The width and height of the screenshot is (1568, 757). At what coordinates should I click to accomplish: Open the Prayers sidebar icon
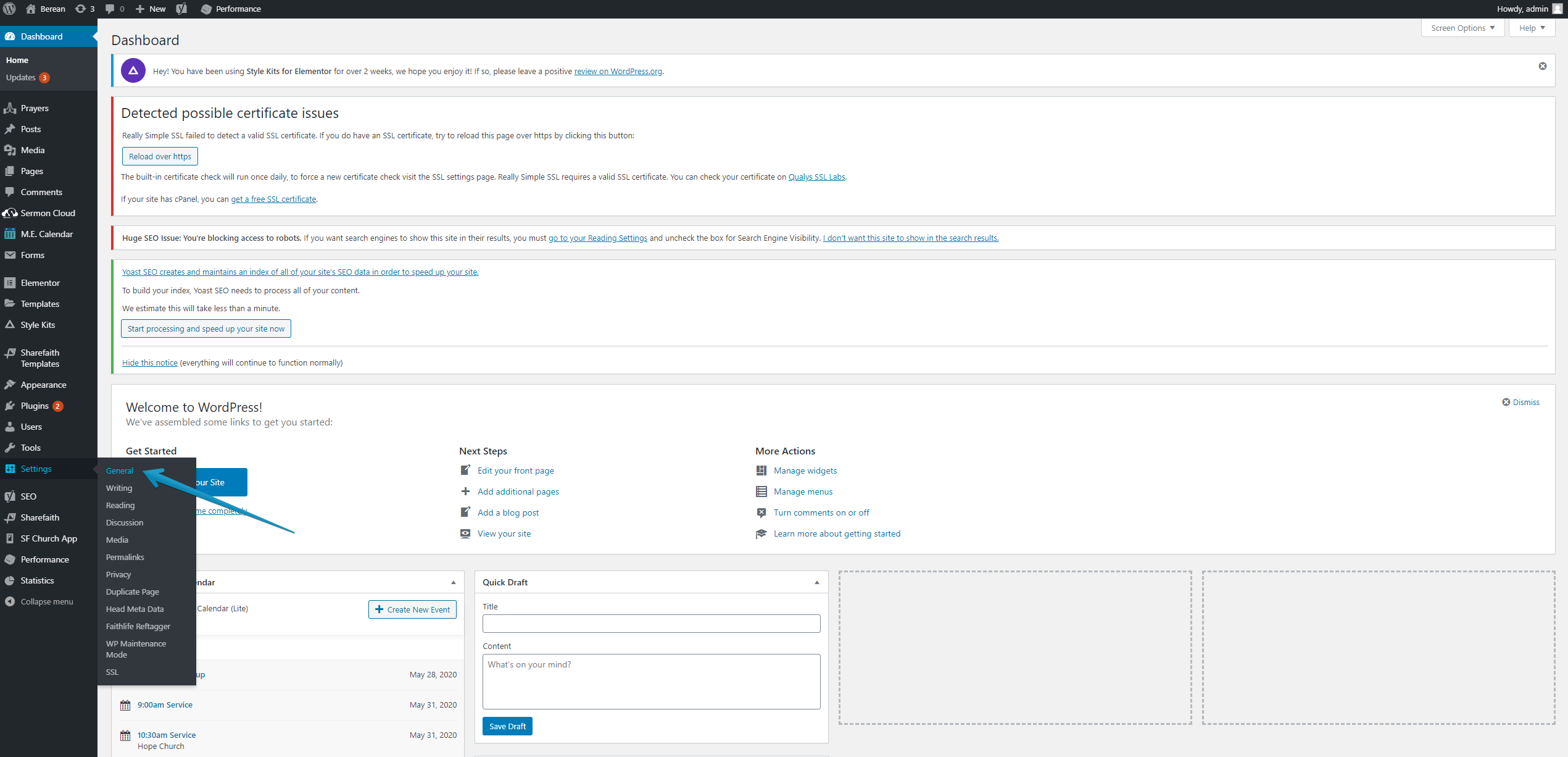(10, 108)
